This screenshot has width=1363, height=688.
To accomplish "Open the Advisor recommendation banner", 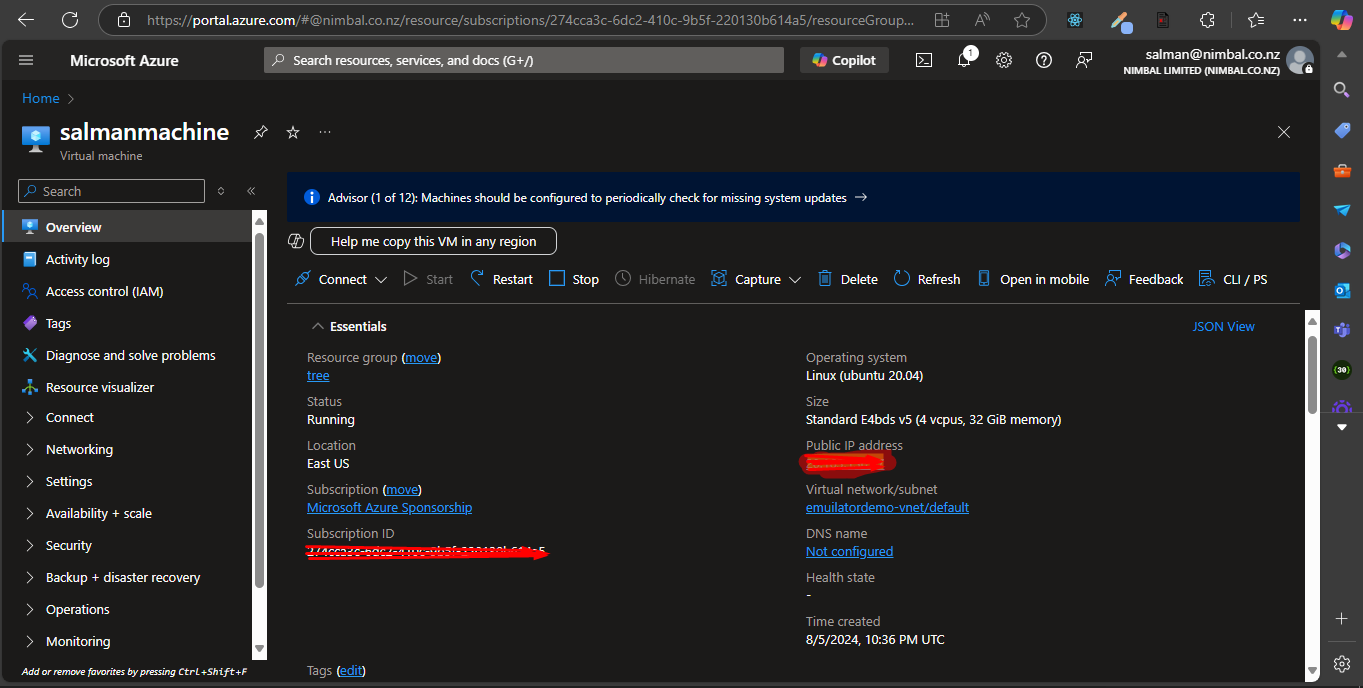I will coord(793,197).
